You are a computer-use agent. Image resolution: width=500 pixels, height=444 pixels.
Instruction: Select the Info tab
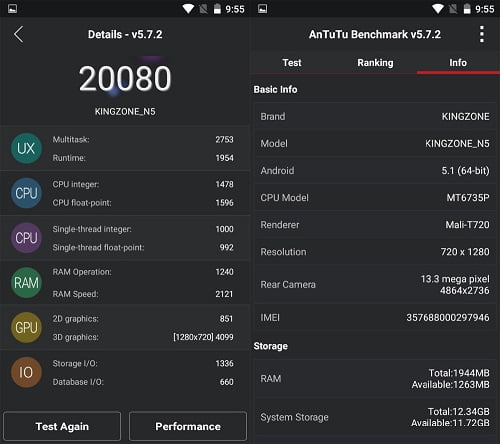[x=458, y=63]
